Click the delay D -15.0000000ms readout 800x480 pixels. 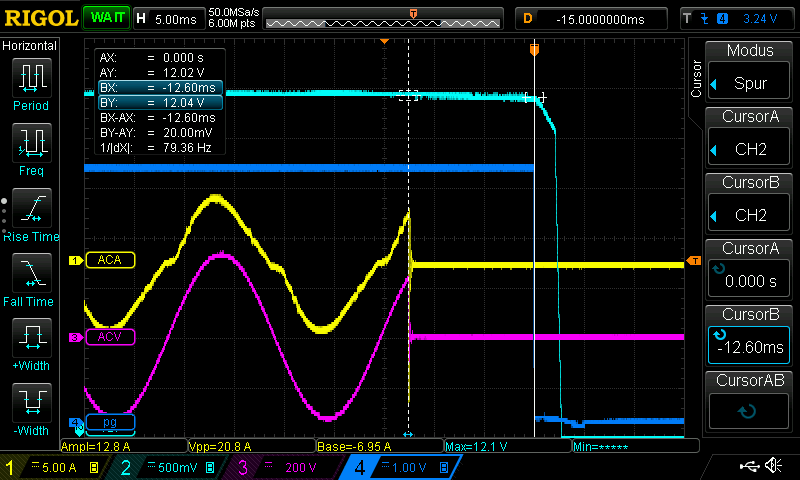click(591, 19)
